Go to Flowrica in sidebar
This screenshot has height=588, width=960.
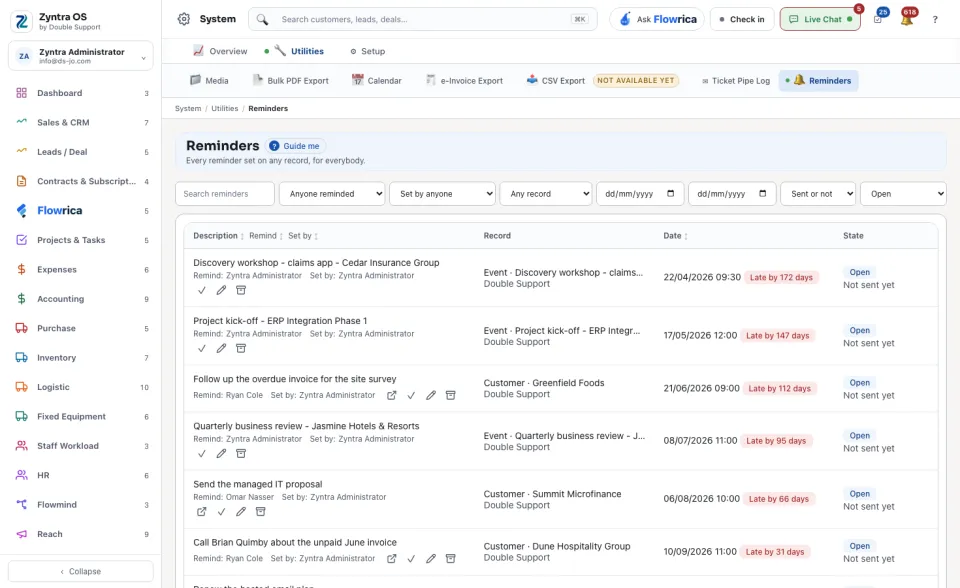pyautogui.click(x=82, y=211)
